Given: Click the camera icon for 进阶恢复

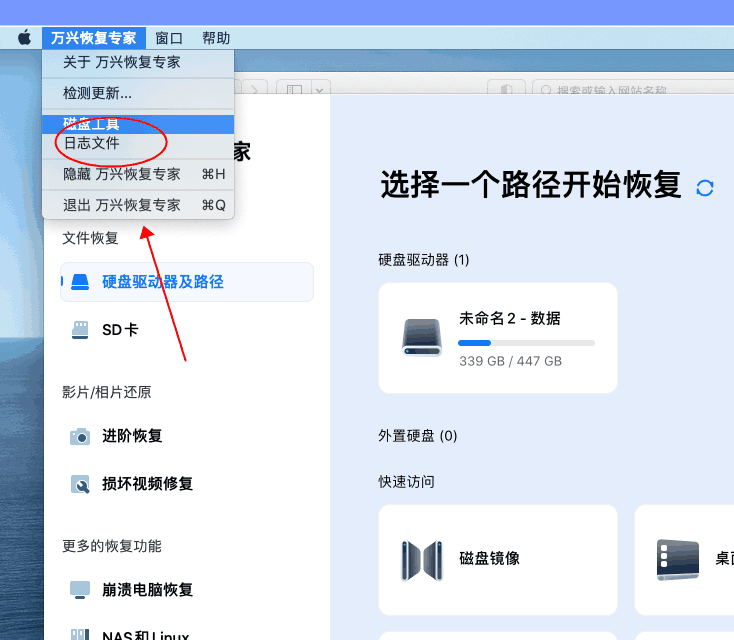Looking at the screenshot, I should coord(80,436).
